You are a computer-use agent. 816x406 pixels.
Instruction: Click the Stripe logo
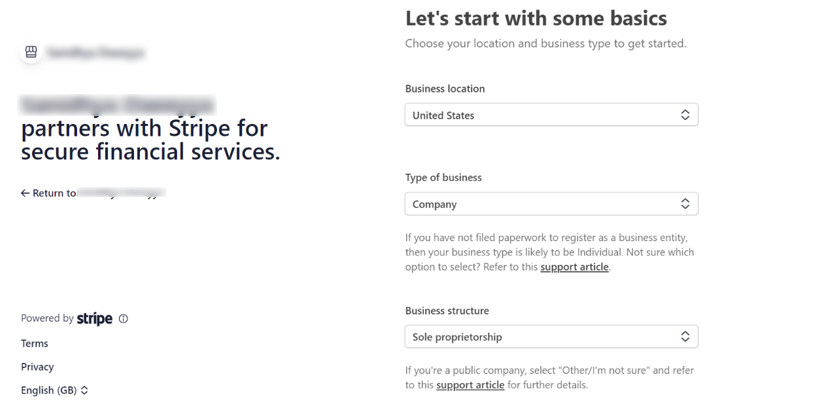94,319
